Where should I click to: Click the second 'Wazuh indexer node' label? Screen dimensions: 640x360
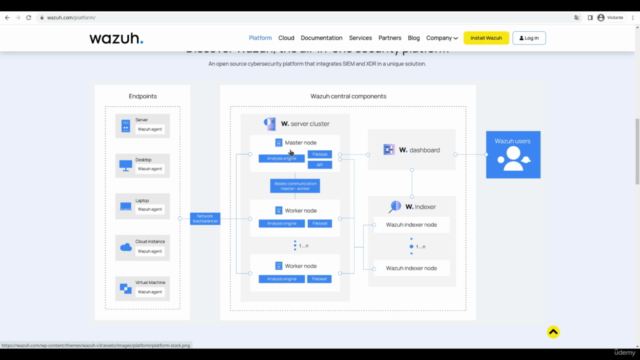(411, 268)
